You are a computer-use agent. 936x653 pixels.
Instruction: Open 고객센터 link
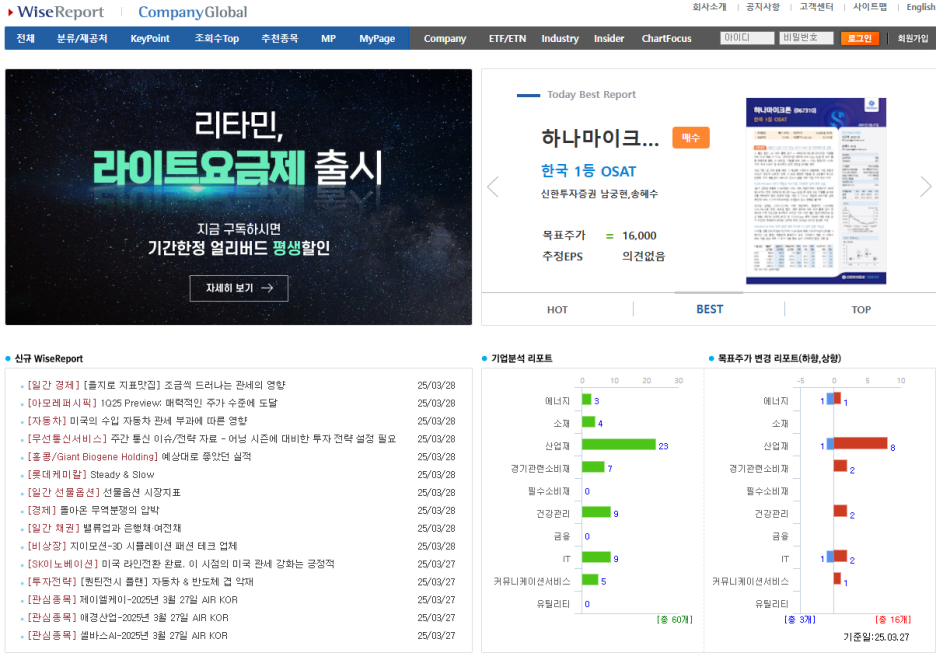tap(816, 7)
